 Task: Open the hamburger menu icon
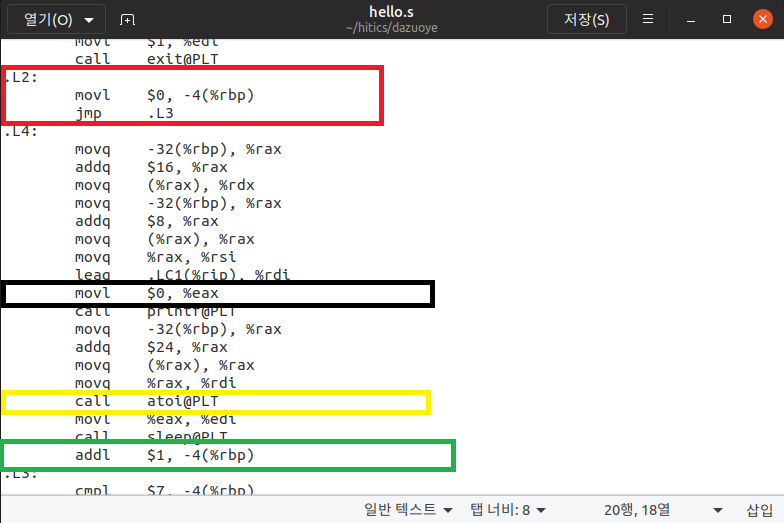click(648, 19)
